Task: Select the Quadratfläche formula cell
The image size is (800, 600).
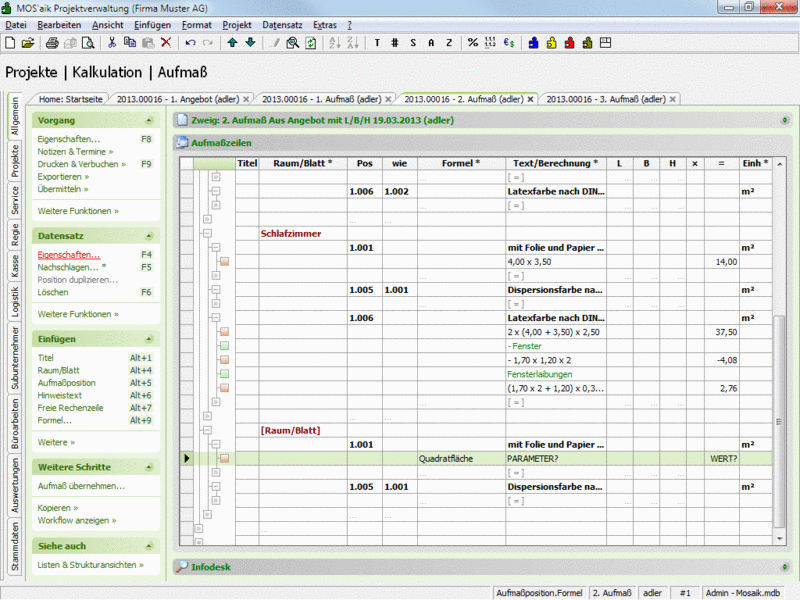Action: 461,459
